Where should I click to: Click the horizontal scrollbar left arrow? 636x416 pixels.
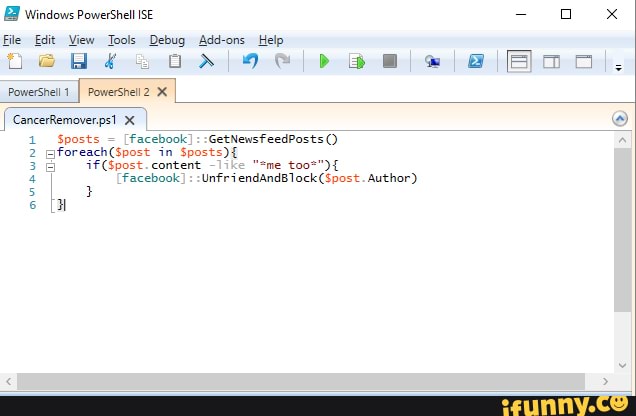click(9, 381)
